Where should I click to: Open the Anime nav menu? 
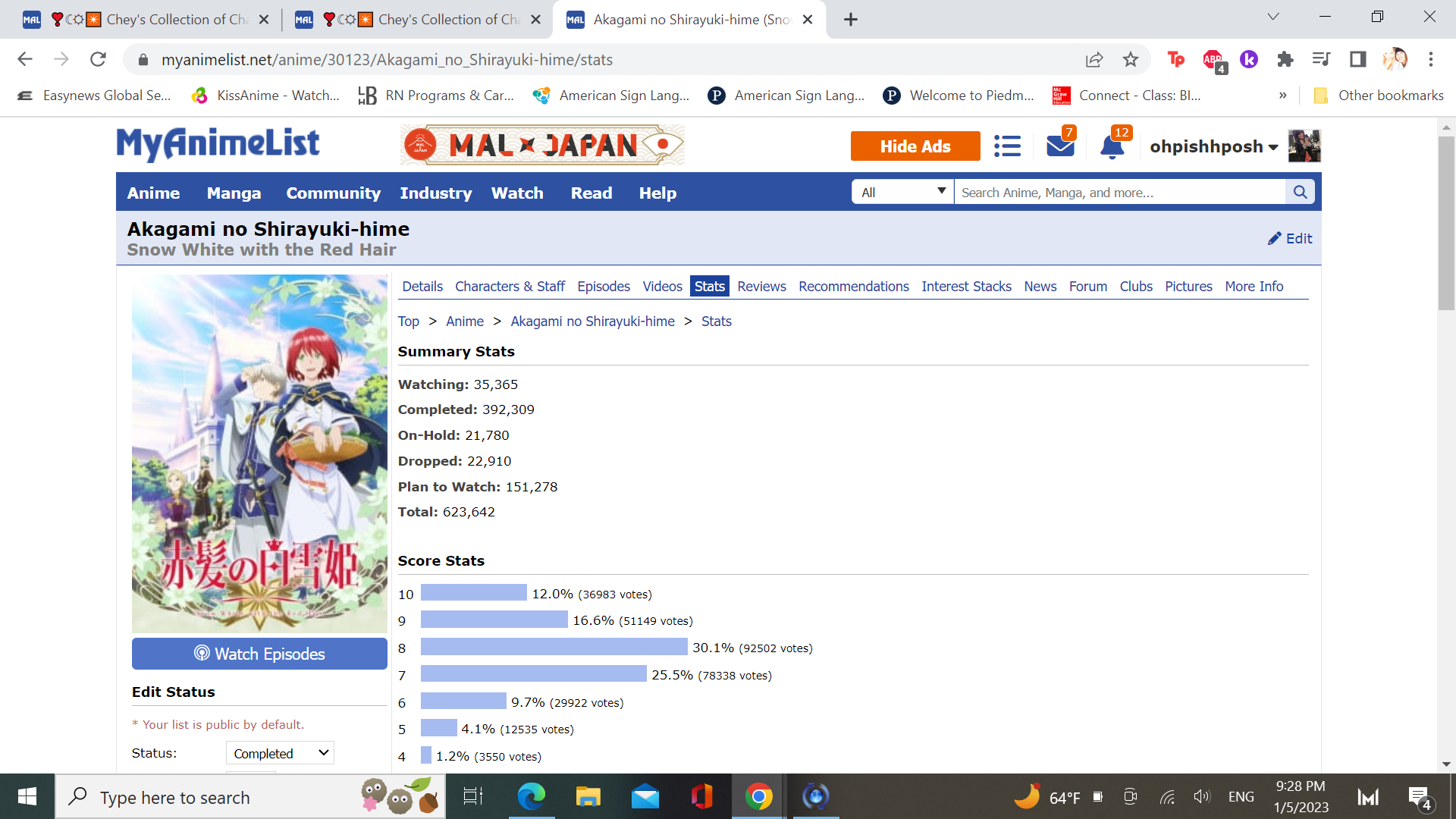coord(153,193)
